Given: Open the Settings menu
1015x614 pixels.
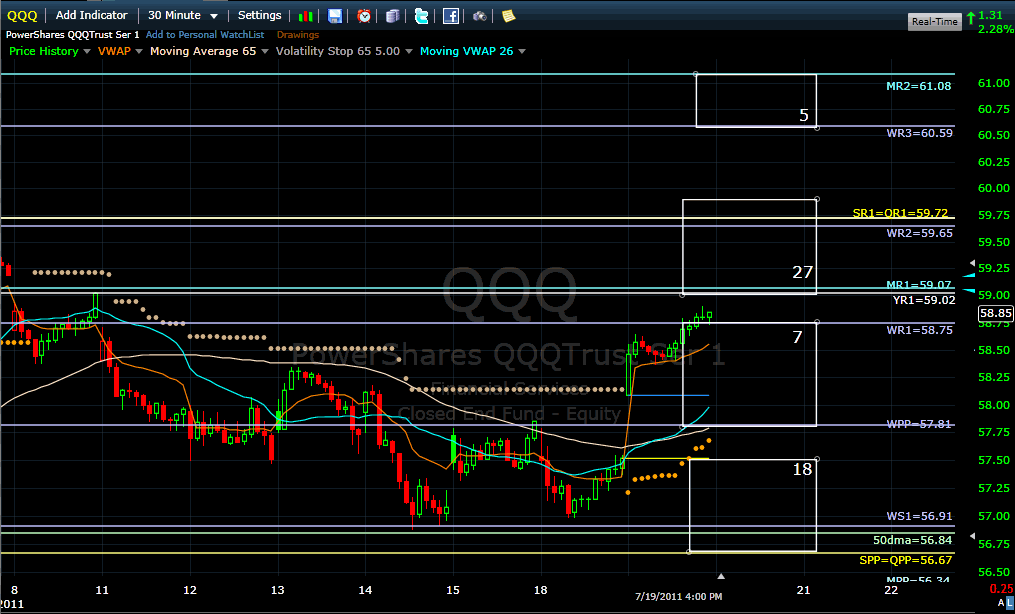Looking at the screenshot, I should tap(259, 15).
